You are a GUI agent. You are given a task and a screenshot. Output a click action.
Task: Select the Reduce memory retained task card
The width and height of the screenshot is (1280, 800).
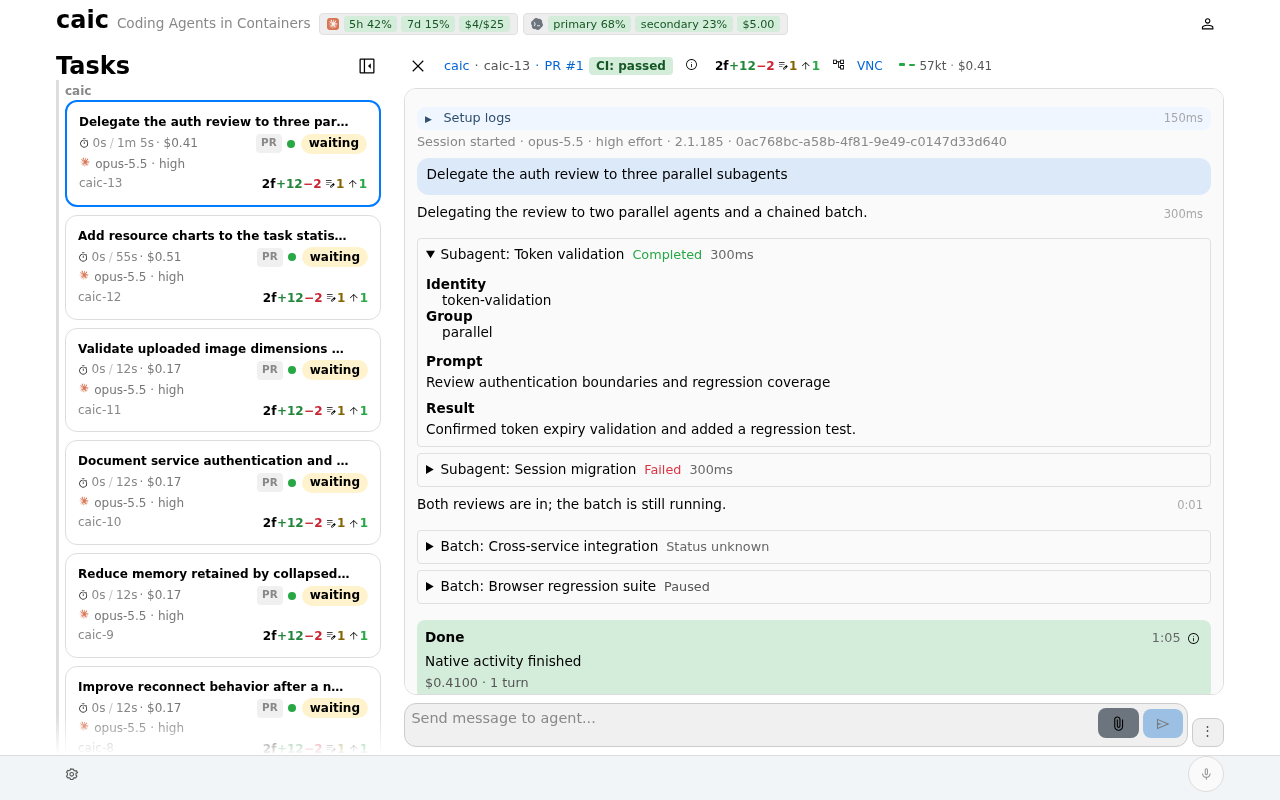[x=223, y=605]
